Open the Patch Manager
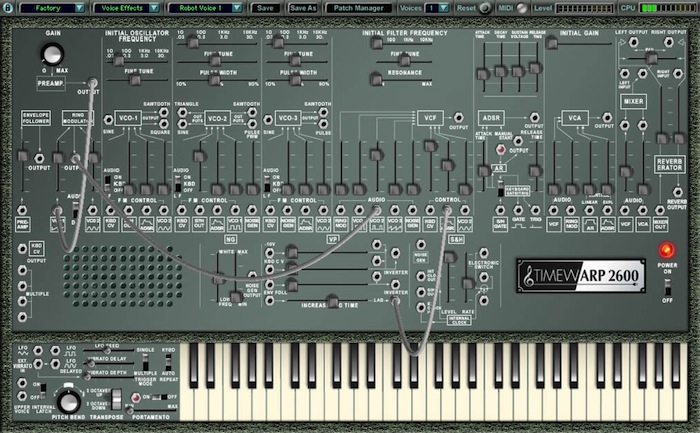 pos(358,8)
